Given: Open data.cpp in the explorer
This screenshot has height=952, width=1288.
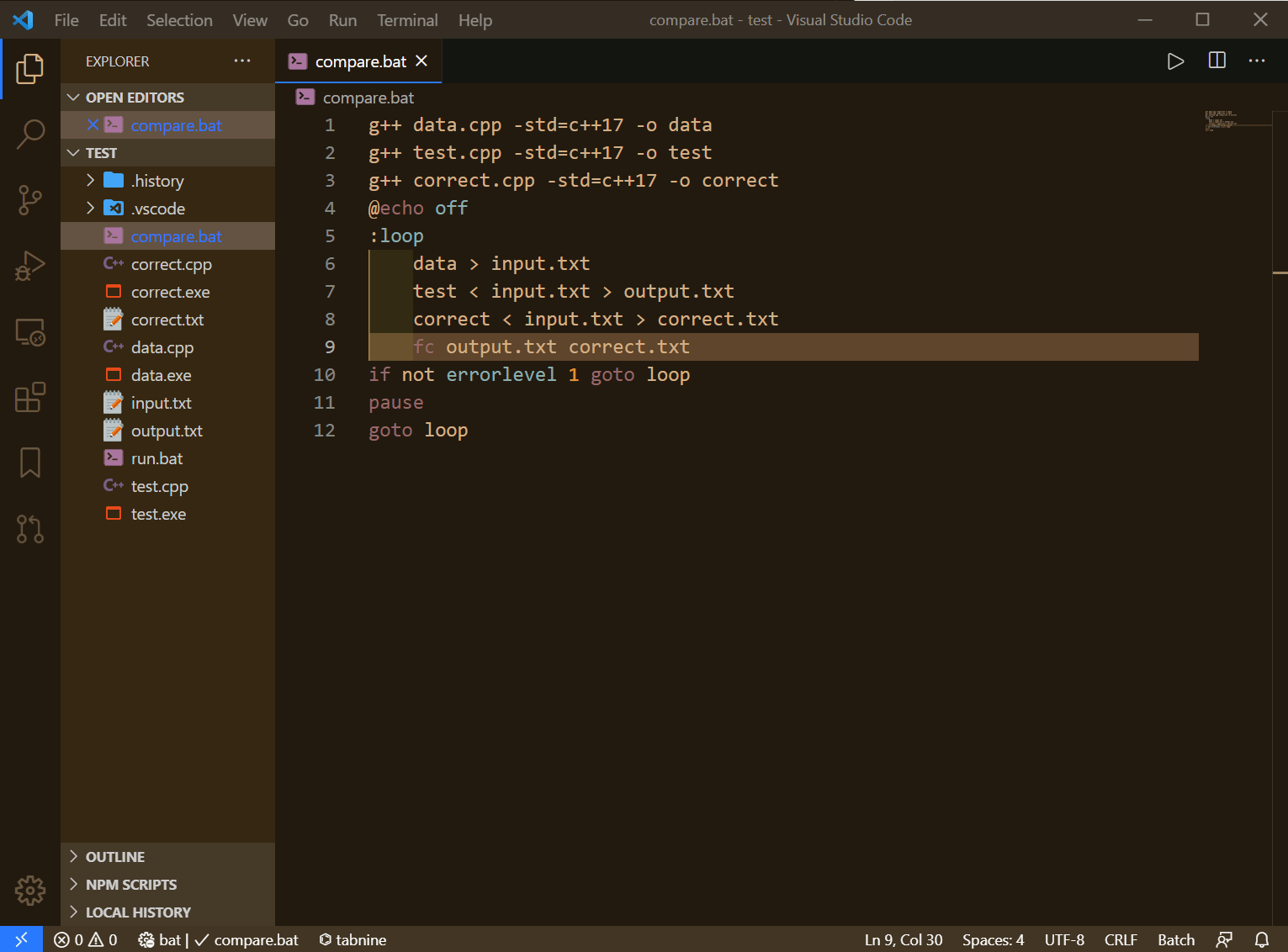Looking at the screenshot, I should click(x=167, y=346).
